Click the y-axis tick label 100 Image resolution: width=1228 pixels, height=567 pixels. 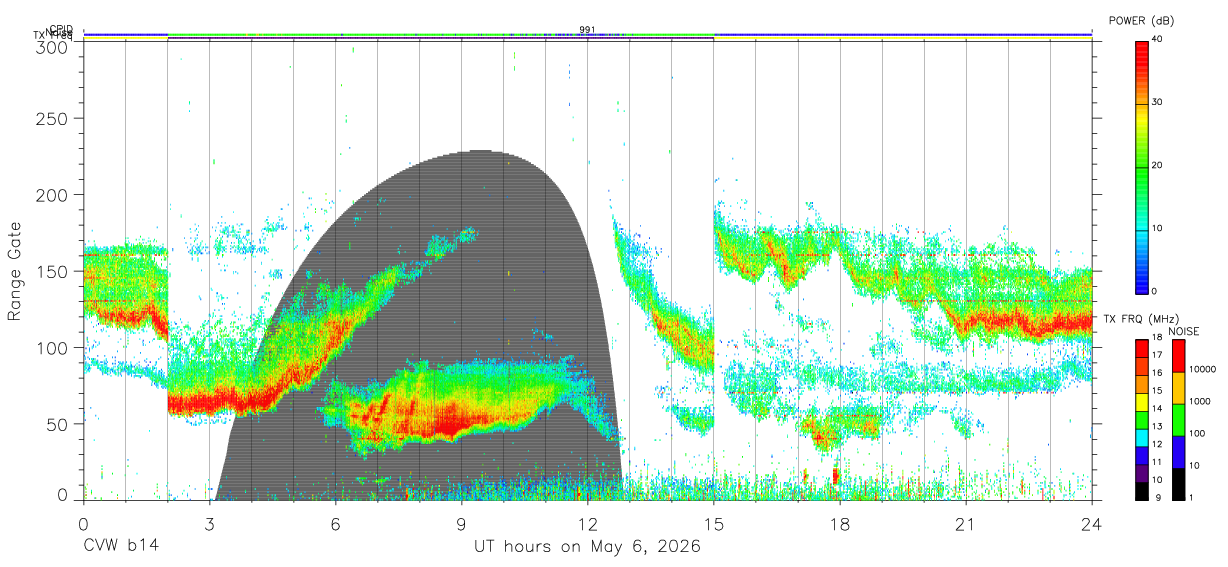point(55,348)
